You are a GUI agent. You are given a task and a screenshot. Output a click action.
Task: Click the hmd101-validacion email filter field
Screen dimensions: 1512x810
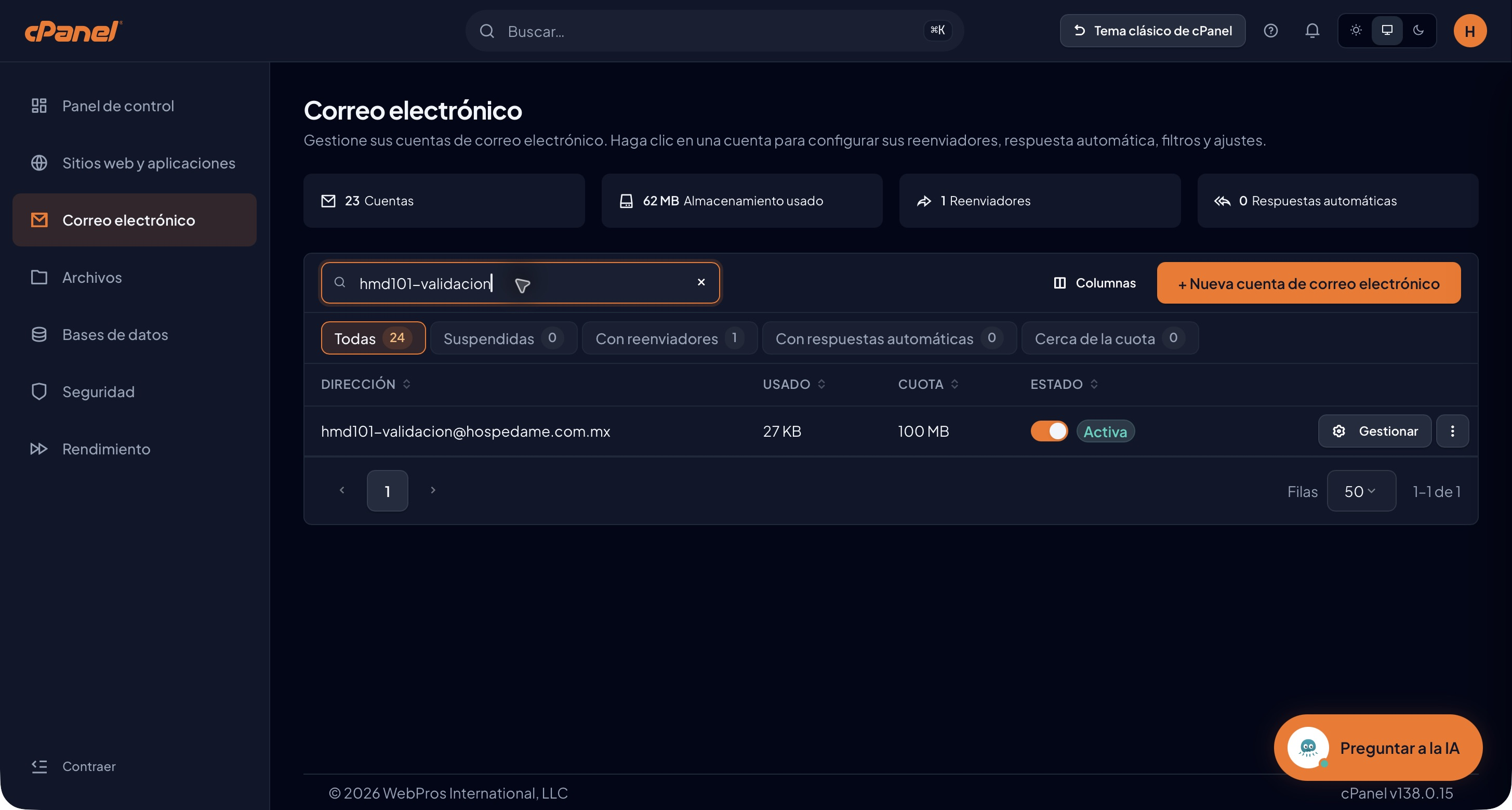520,283
